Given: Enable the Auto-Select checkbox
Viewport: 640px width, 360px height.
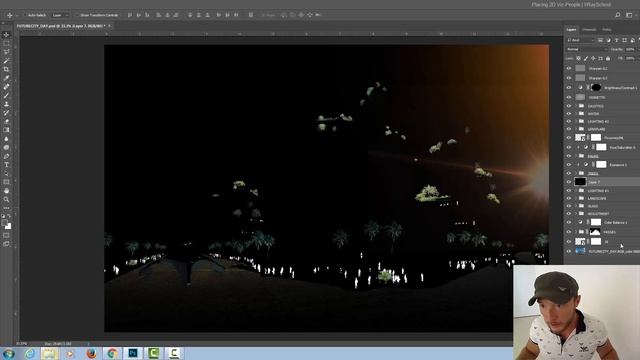Looking at the screenshot, I should point(25,15).
